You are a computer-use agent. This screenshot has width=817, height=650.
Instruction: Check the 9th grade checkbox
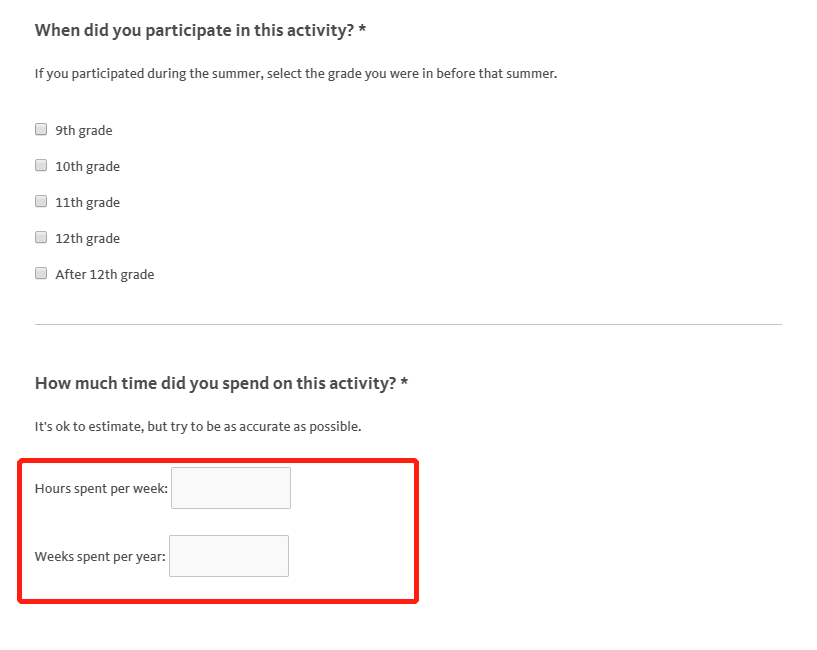41,129
